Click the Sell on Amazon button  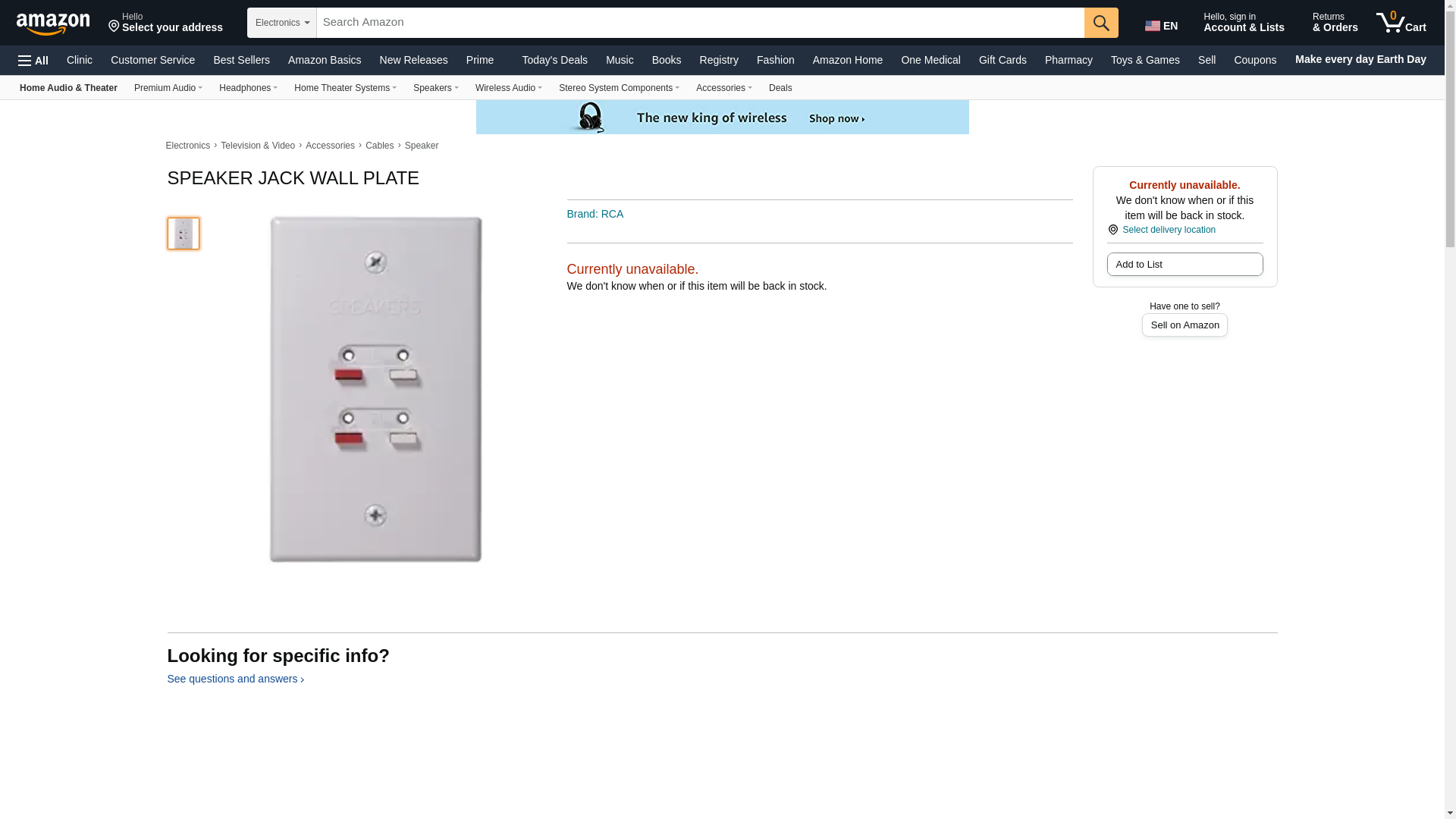pyautogui.click(x=1185, y=325)
